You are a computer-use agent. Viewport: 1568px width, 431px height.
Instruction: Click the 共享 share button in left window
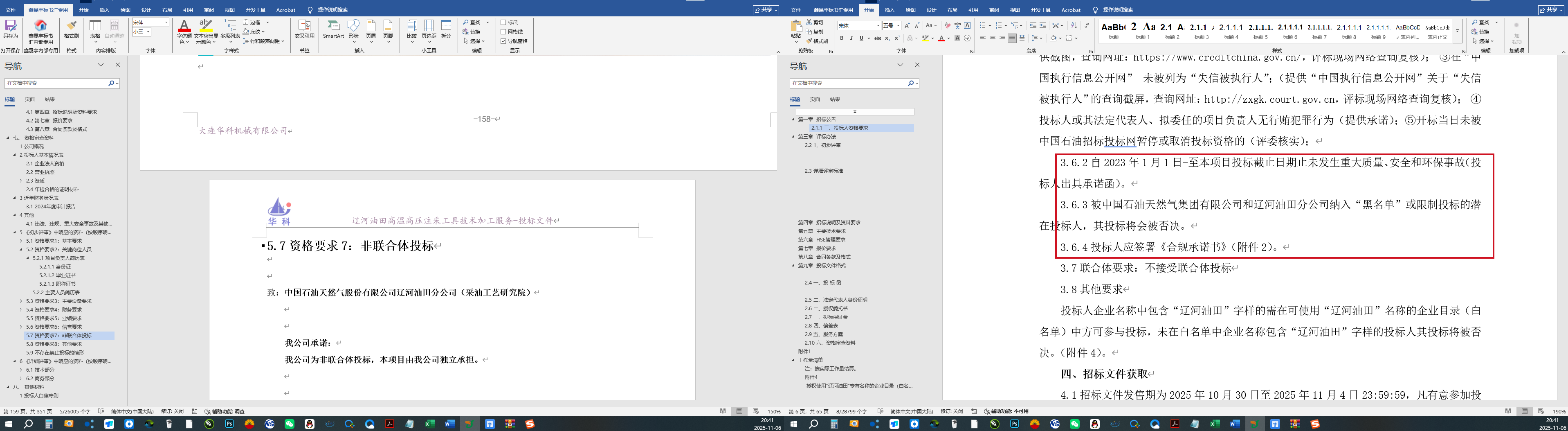pyautogui.click(x=766, y=10)
